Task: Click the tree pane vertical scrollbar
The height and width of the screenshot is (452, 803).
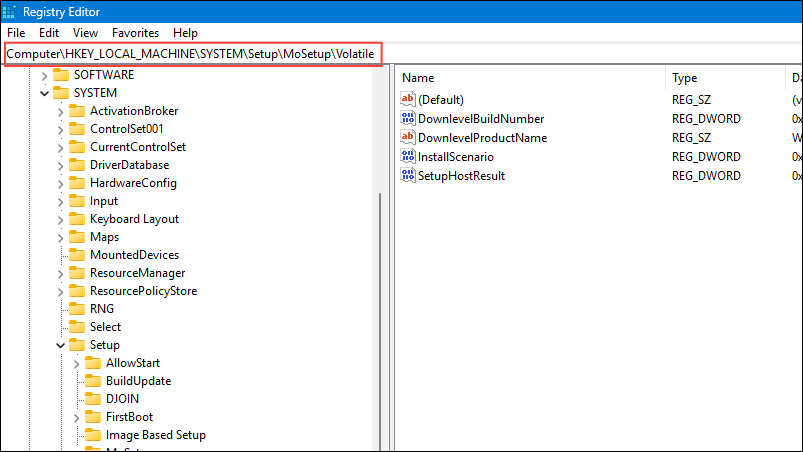Action: (x=379, y=300)
